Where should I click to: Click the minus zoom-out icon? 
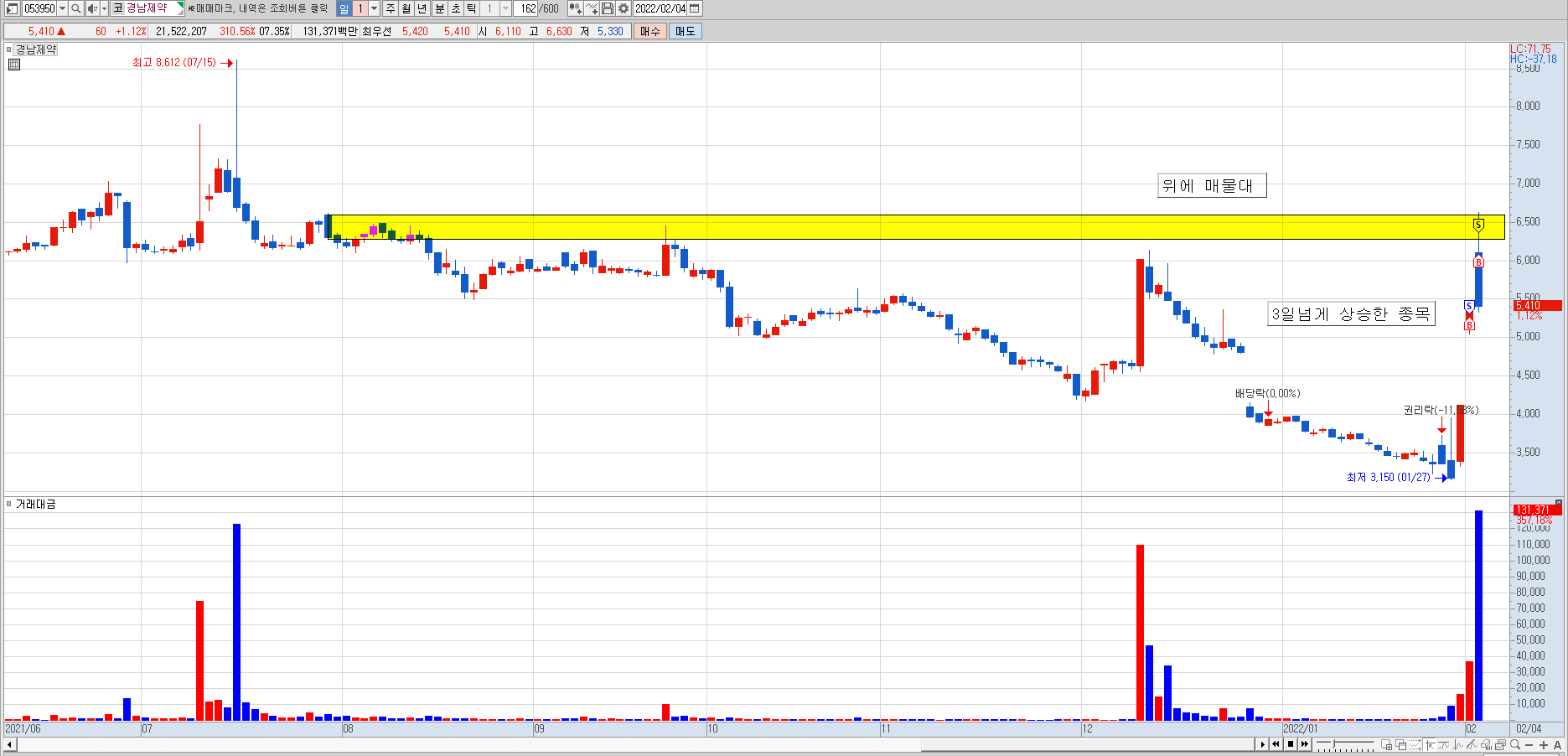(x=1529, y=744)
